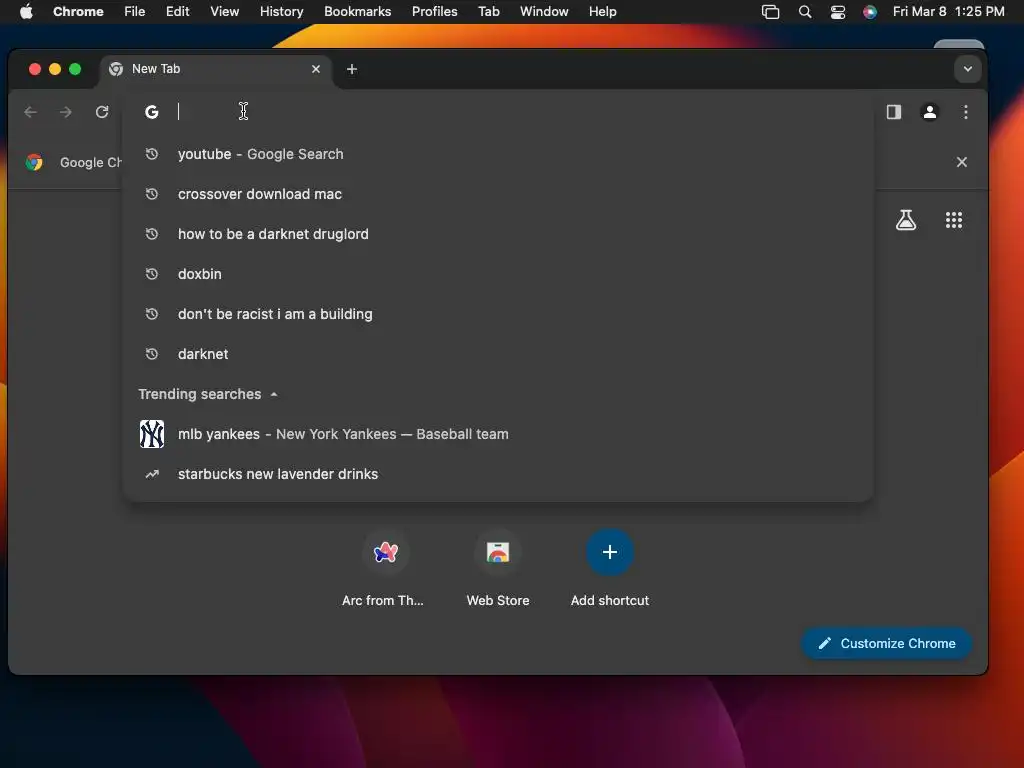Click history icon next to youtube
Image resolution: width=1024 pixels, height=768 pixels.
pos(152,154)
